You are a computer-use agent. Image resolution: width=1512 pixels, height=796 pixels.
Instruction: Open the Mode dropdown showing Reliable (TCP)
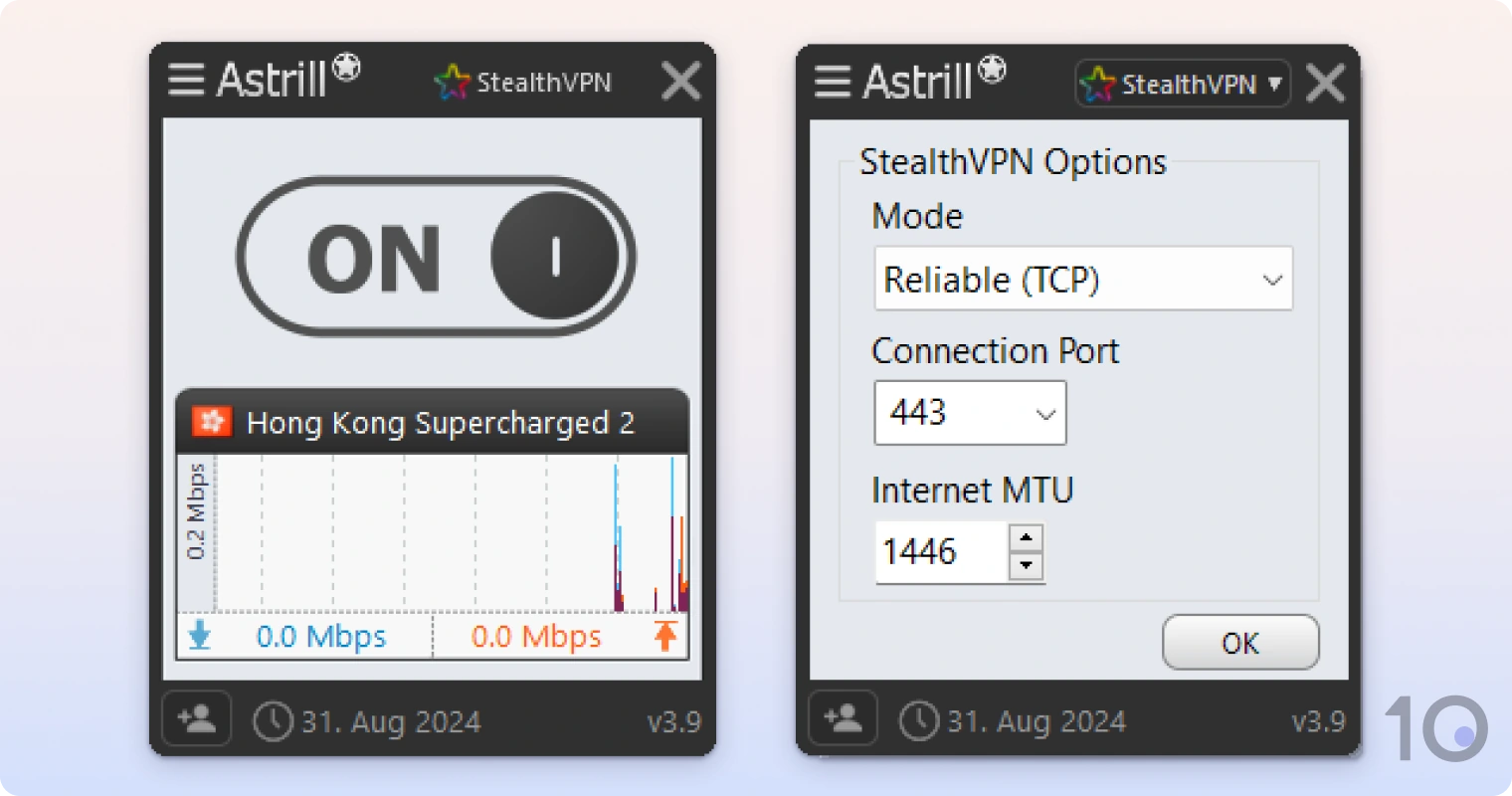tap(1082, 279)
